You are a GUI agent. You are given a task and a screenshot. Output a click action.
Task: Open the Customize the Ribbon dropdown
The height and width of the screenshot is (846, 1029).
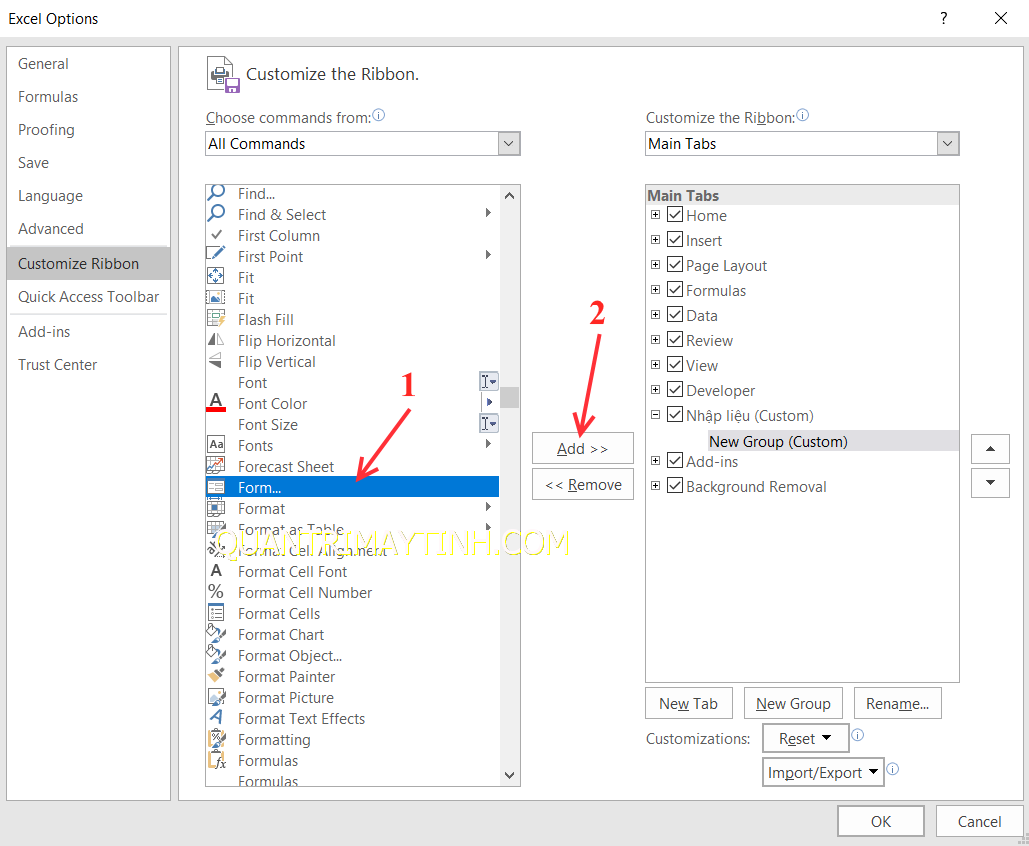[x=947, y=144]
